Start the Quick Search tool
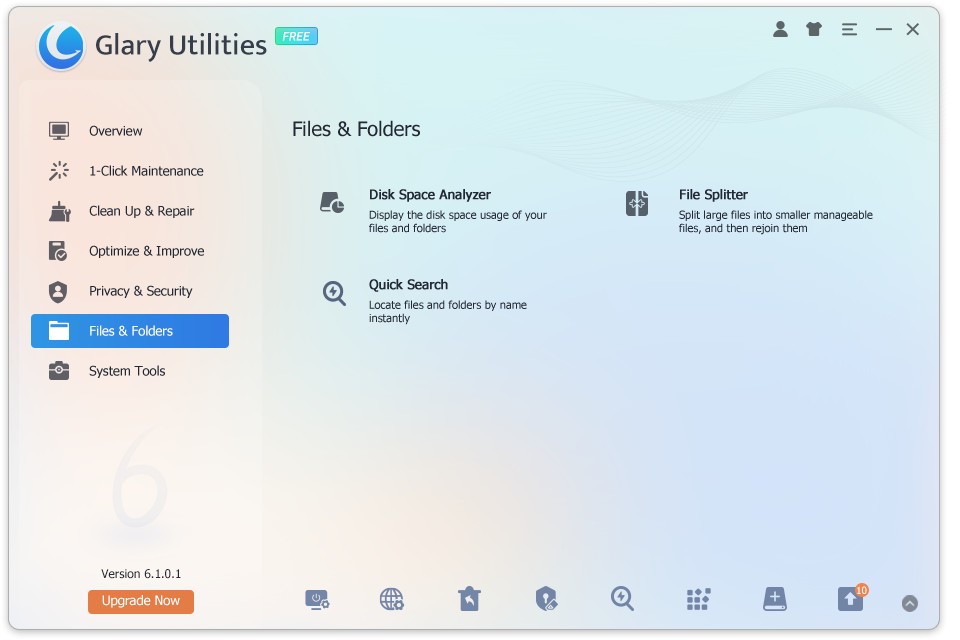The height and width of the screenshot is (640, 960). [408, 285]
